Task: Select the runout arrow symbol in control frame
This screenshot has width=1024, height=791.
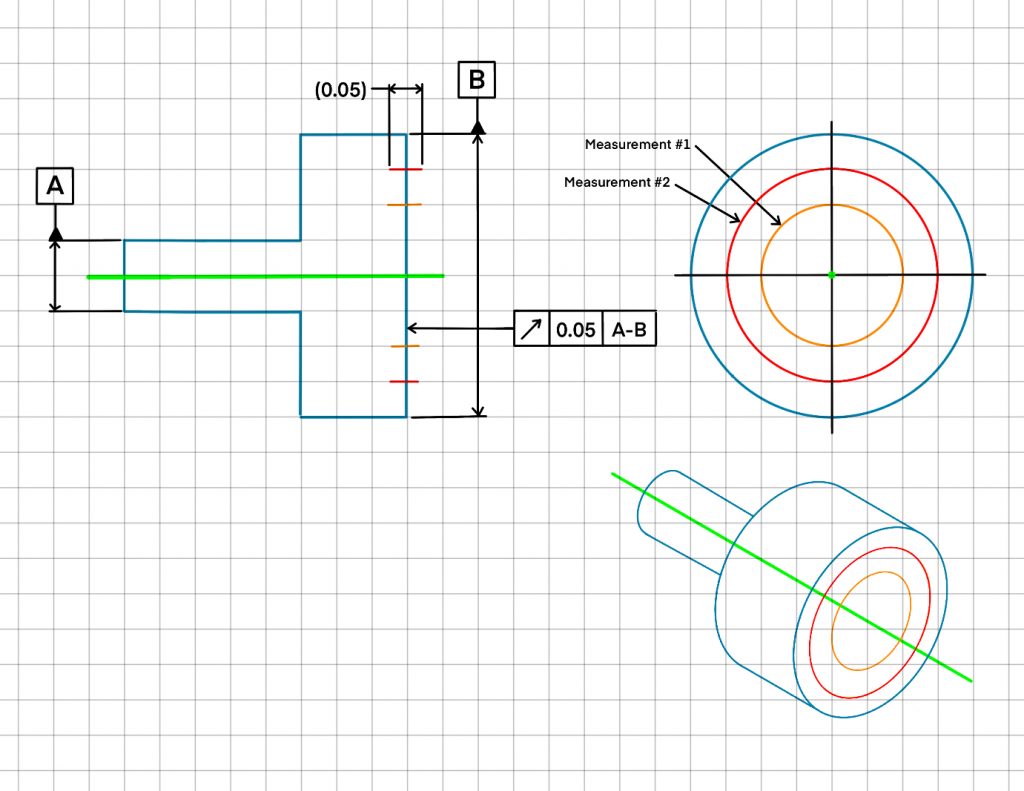Action: 532,329
